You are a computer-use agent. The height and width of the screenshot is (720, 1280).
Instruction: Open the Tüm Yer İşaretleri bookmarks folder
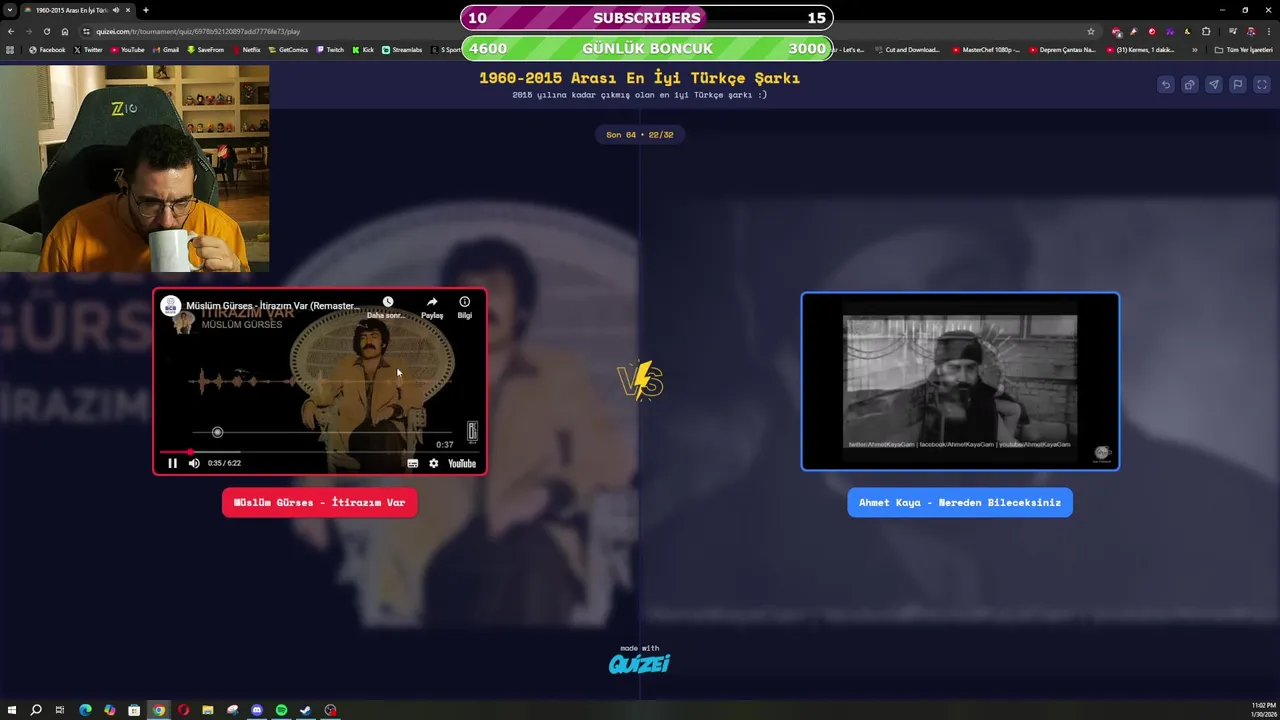[x=1244, y=49]
